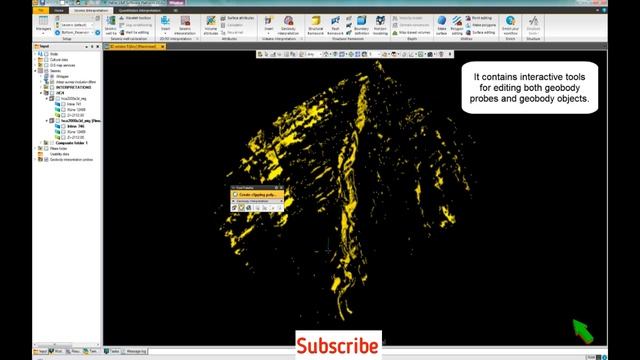
Task: Close the Tool Palette floating window
Action: tap(281, 188)
